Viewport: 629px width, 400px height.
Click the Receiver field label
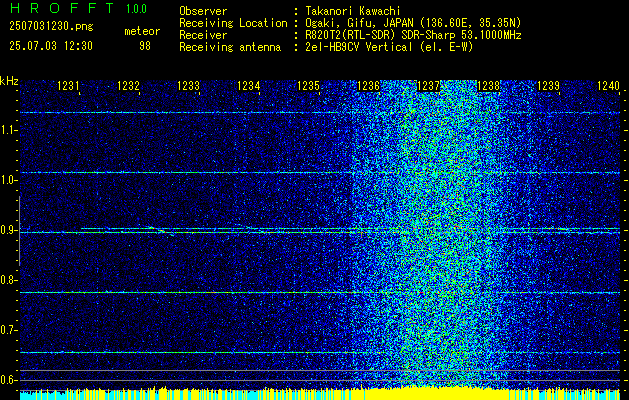pos(203,35)
